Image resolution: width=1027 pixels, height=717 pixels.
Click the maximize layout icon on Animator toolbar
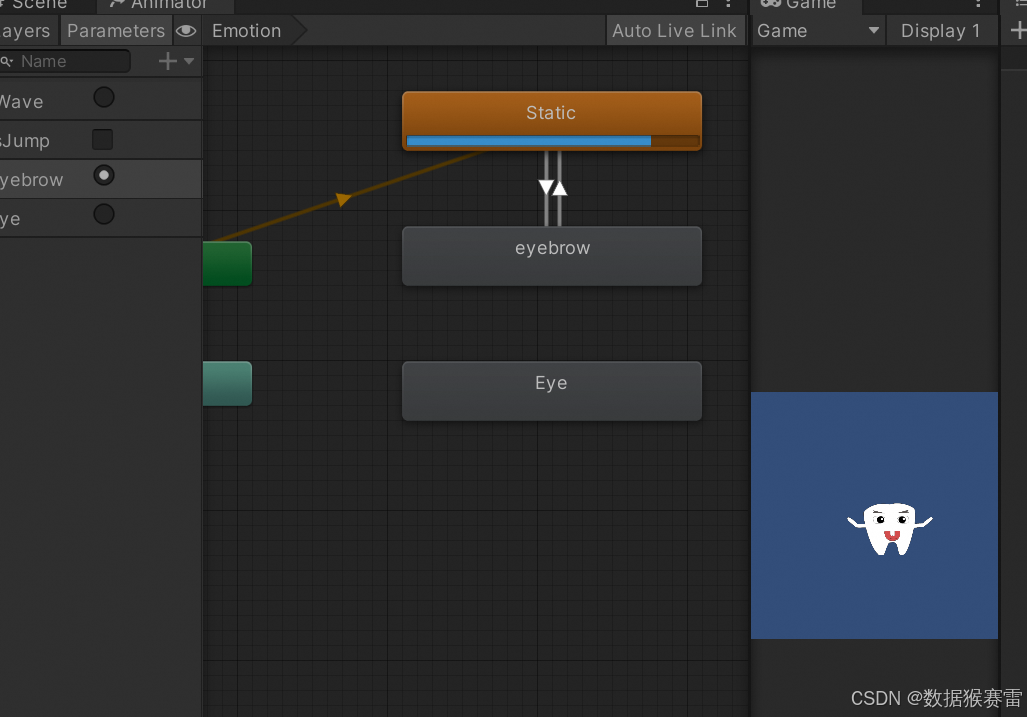pyautogui.click(x=703, y=6)
